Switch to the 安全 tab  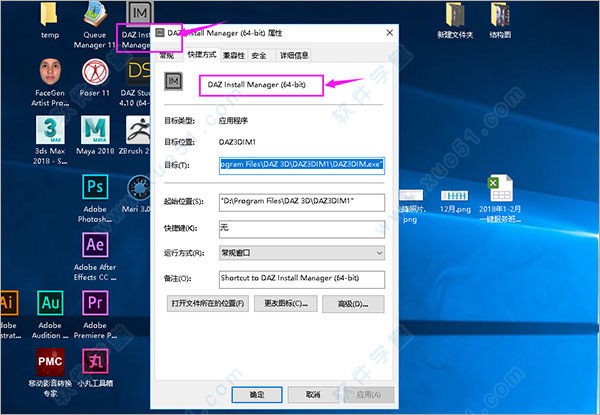pos(259,56)
